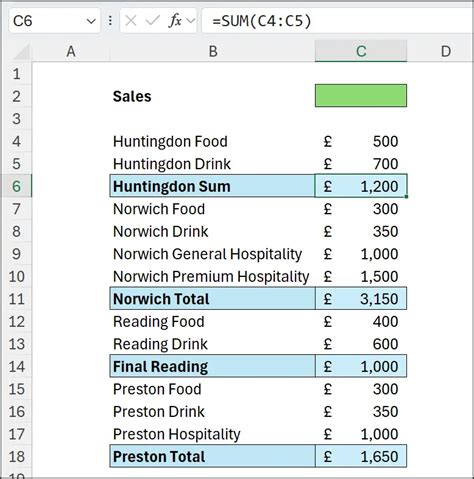Image resolution: width=474 pixels, height=479 pixels.
Task: Expand the dropdown next to fx
Action: (x=191, y=21)
